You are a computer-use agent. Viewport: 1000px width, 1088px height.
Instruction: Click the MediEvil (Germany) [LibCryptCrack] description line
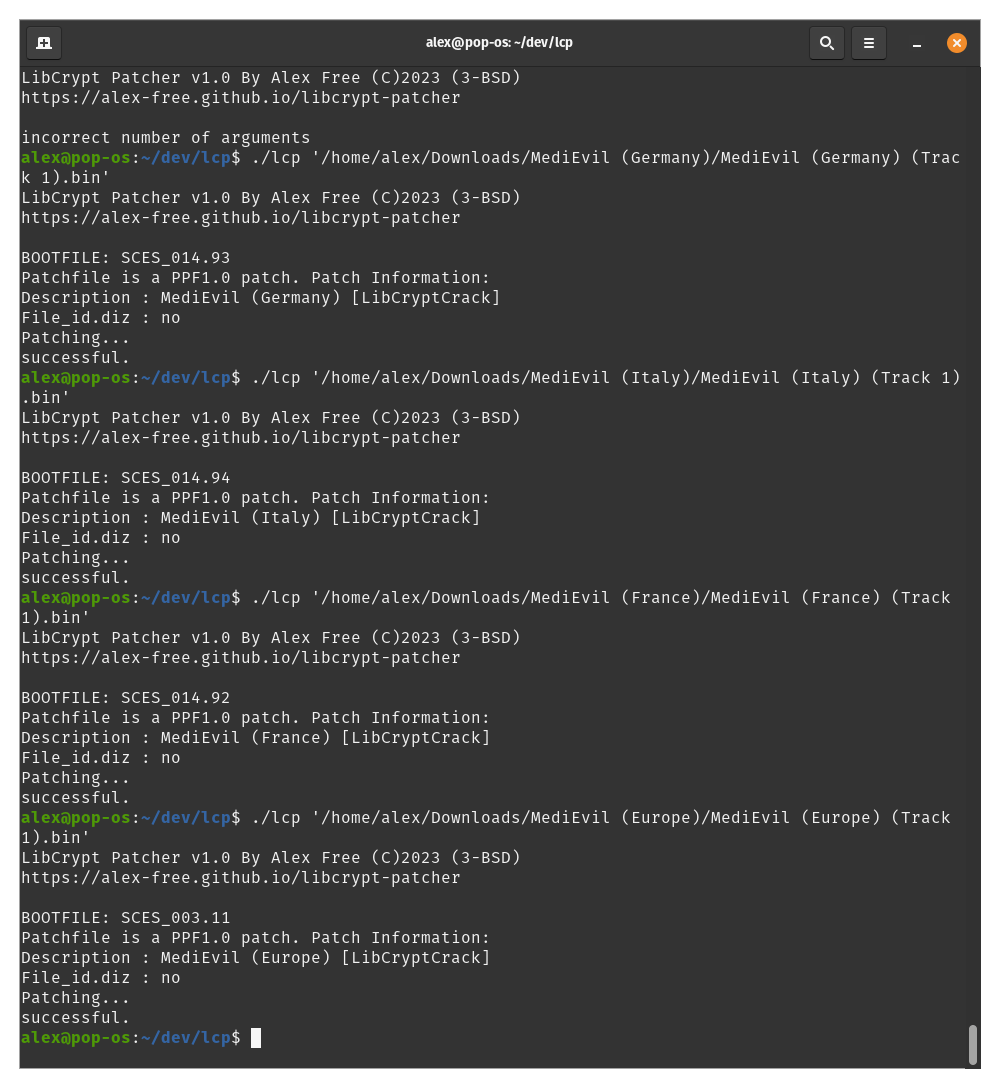(261, 298)
